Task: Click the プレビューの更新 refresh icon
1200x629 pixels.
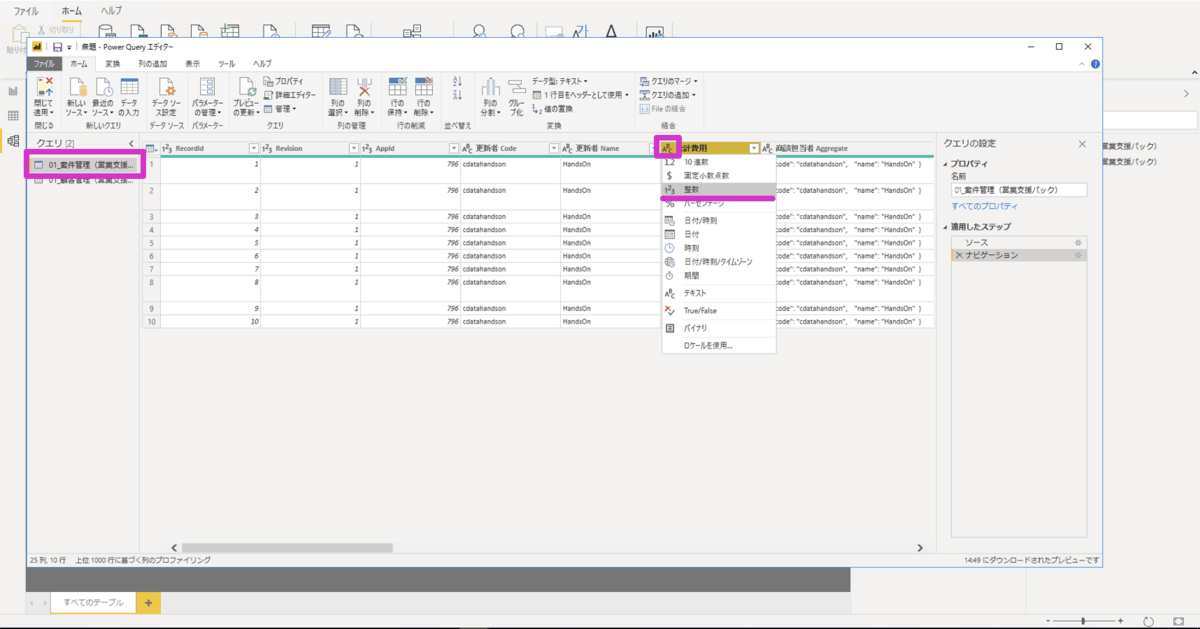Action: (245, 88)
